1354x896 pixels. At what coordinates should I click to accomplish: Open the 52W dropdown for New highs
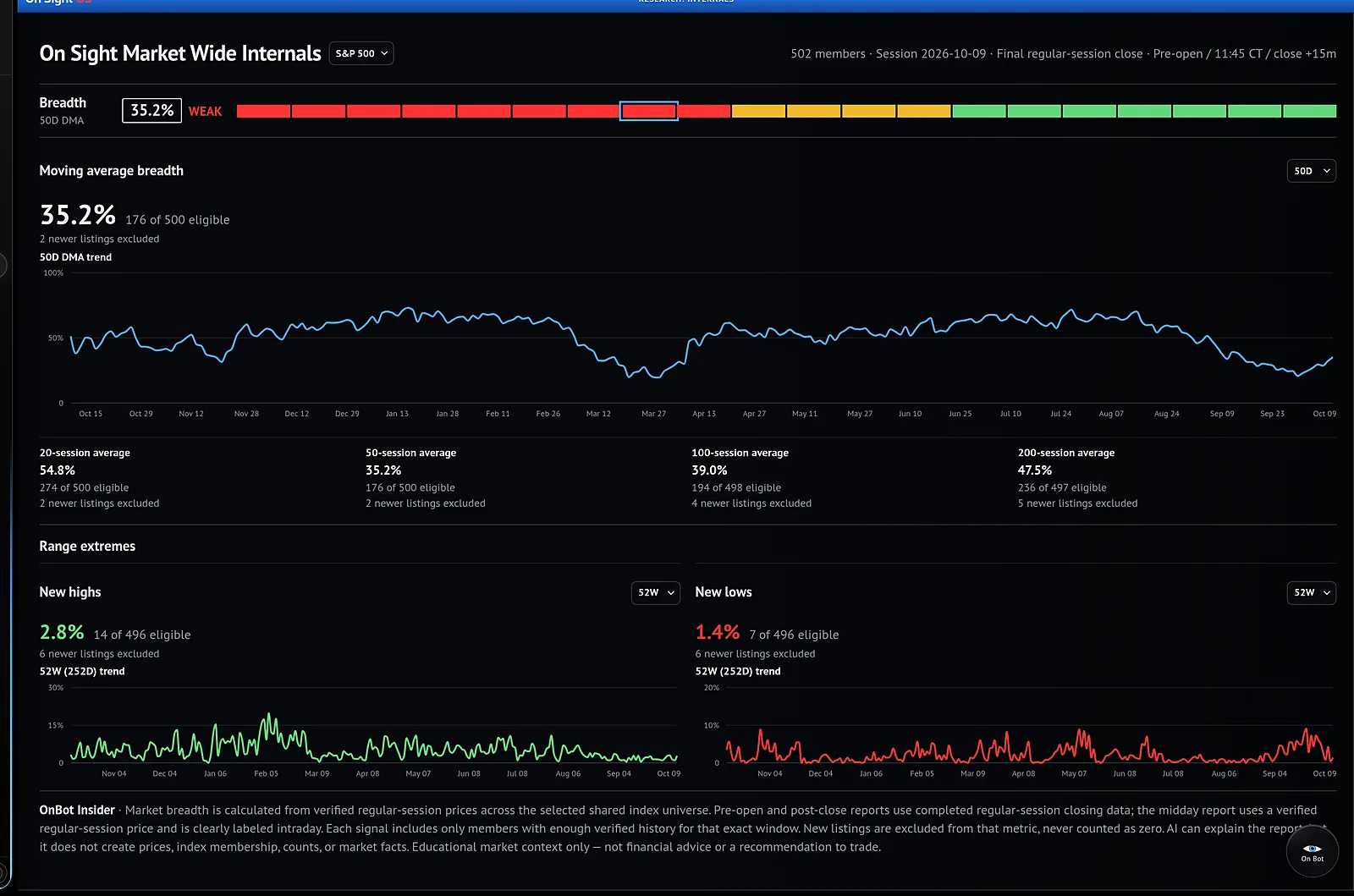click(x=656, y=592)
